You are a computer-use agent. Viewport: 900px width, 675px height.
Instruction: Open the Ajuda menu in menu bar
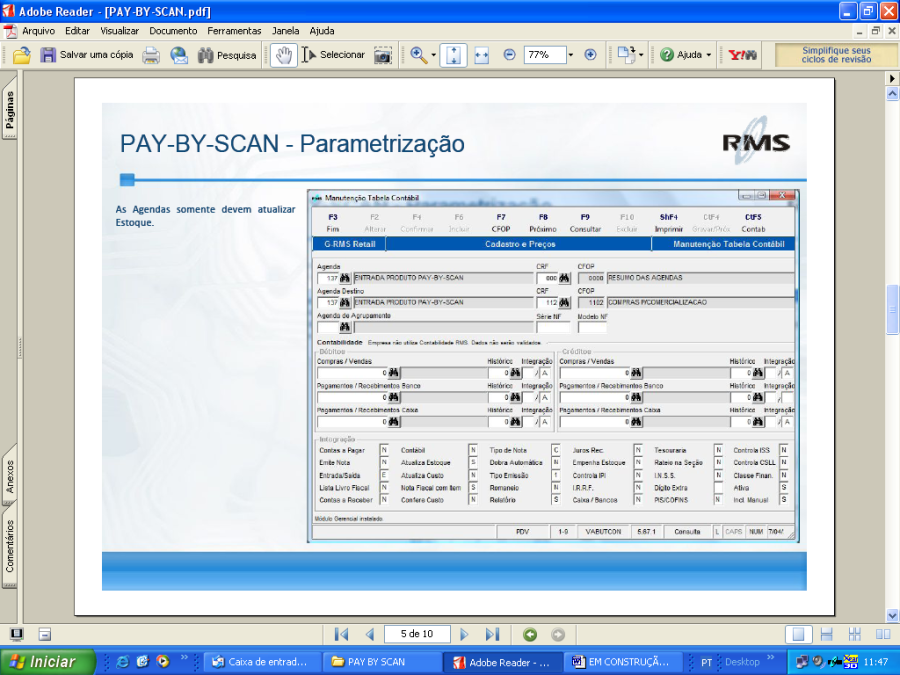coord(321,31)
